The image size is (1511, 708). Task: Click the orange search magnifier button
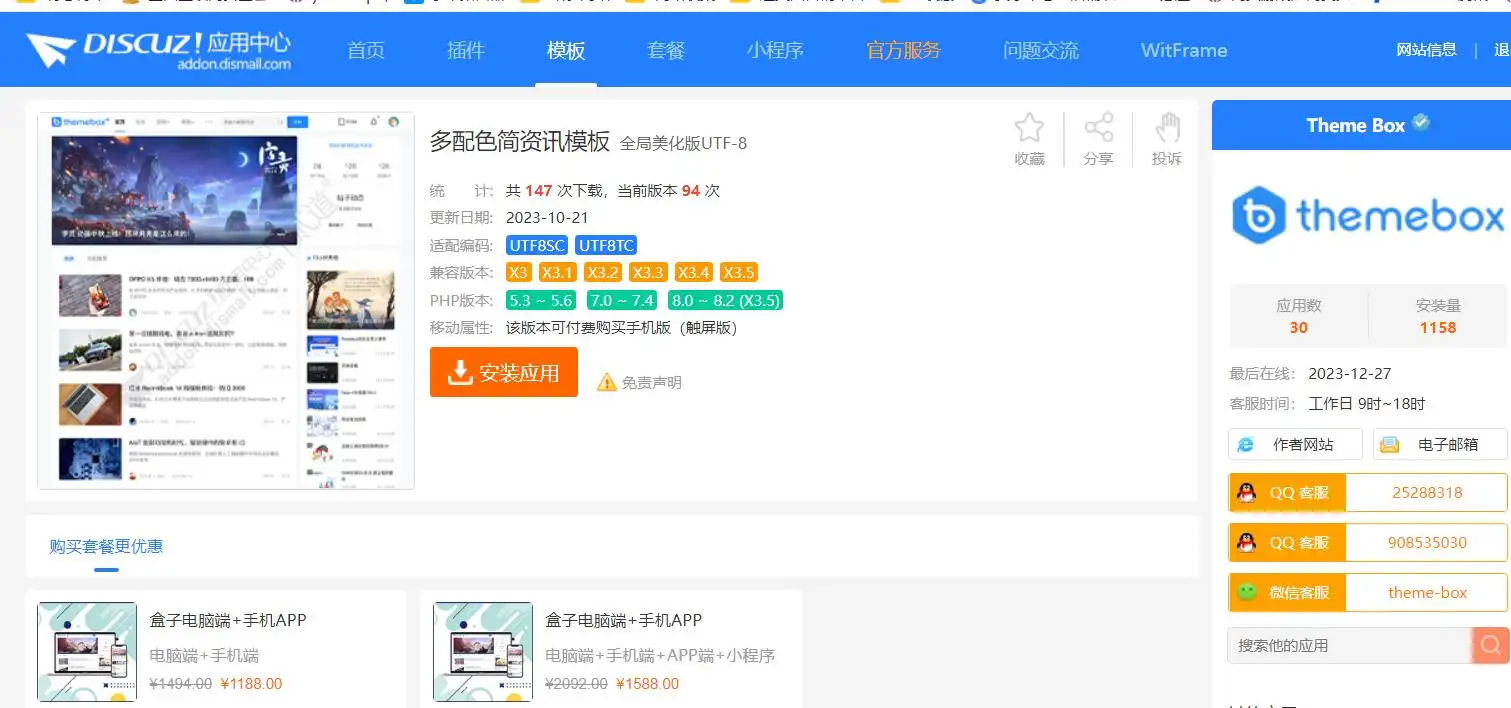(x=1489, y=646)
